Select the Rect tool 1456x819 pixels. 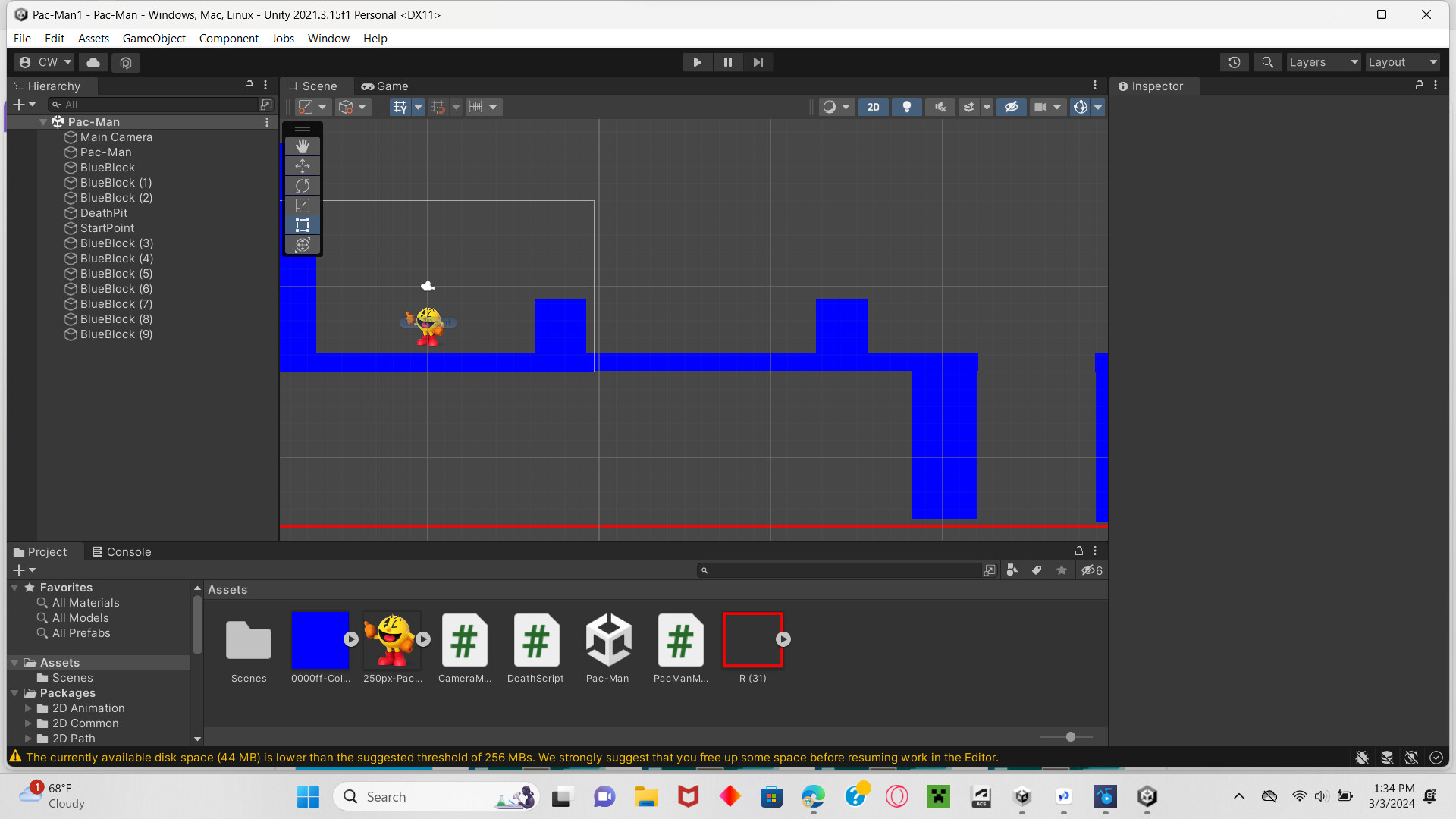tap(303, 224)
